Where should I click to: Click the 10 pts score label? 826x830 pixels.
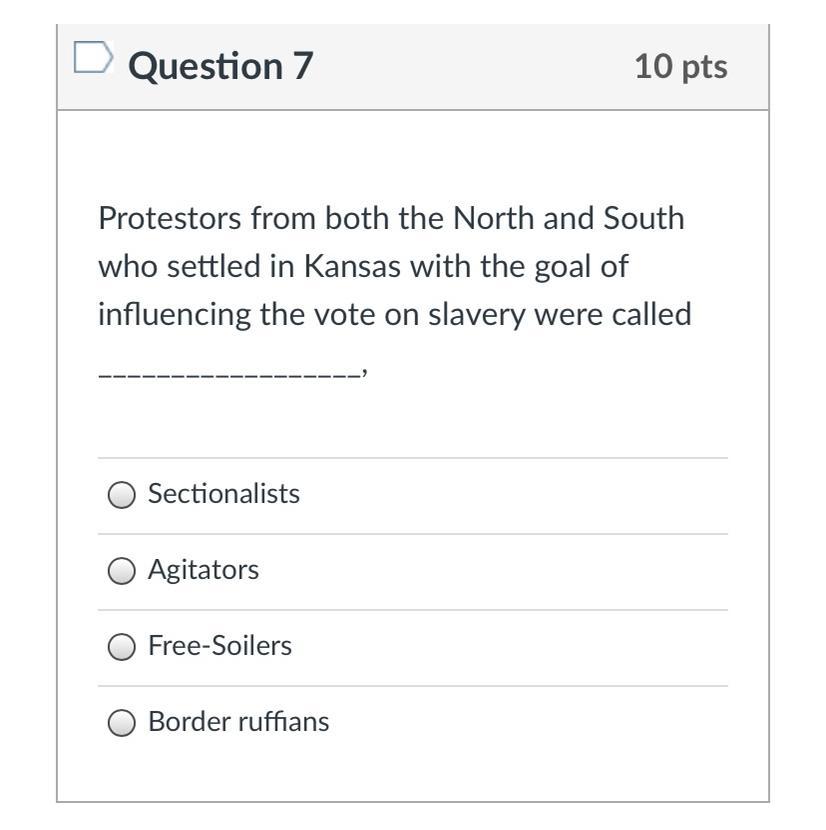click(680, 67)
